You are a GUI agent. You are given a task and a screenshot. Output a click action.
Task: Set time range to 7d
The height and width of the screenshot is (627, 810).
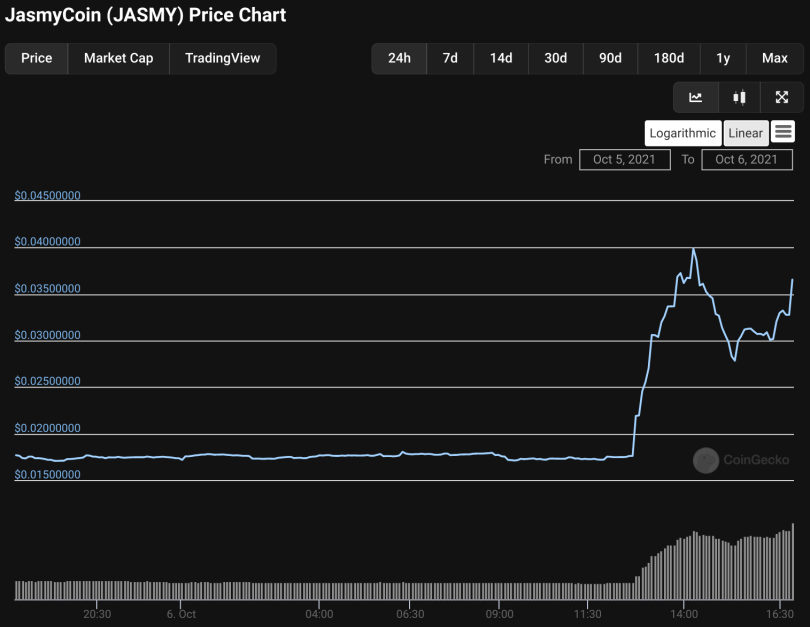[x=450, y=58]
